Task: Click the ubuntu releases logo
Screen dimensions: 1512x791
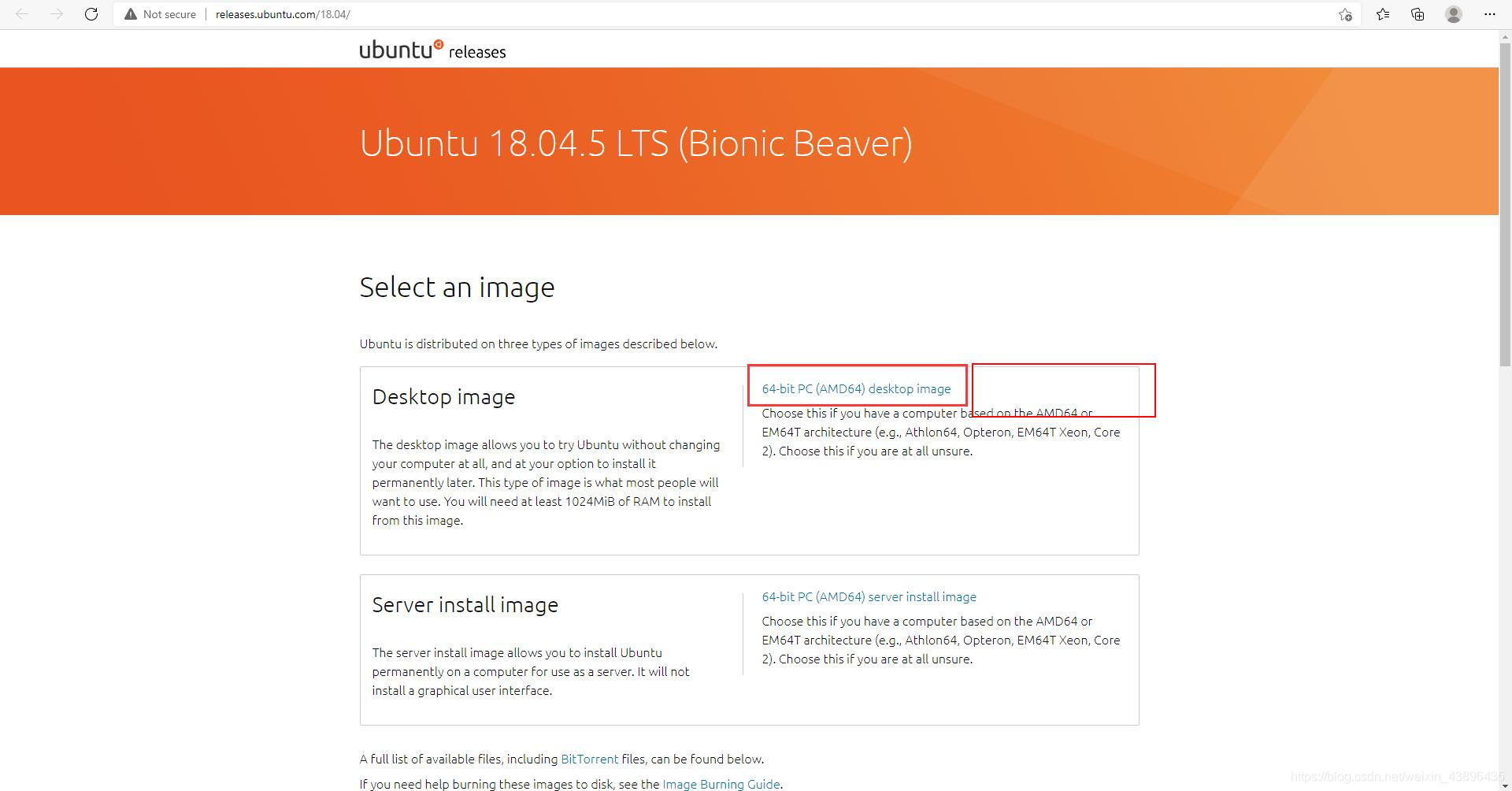Action: coord(432,50)
